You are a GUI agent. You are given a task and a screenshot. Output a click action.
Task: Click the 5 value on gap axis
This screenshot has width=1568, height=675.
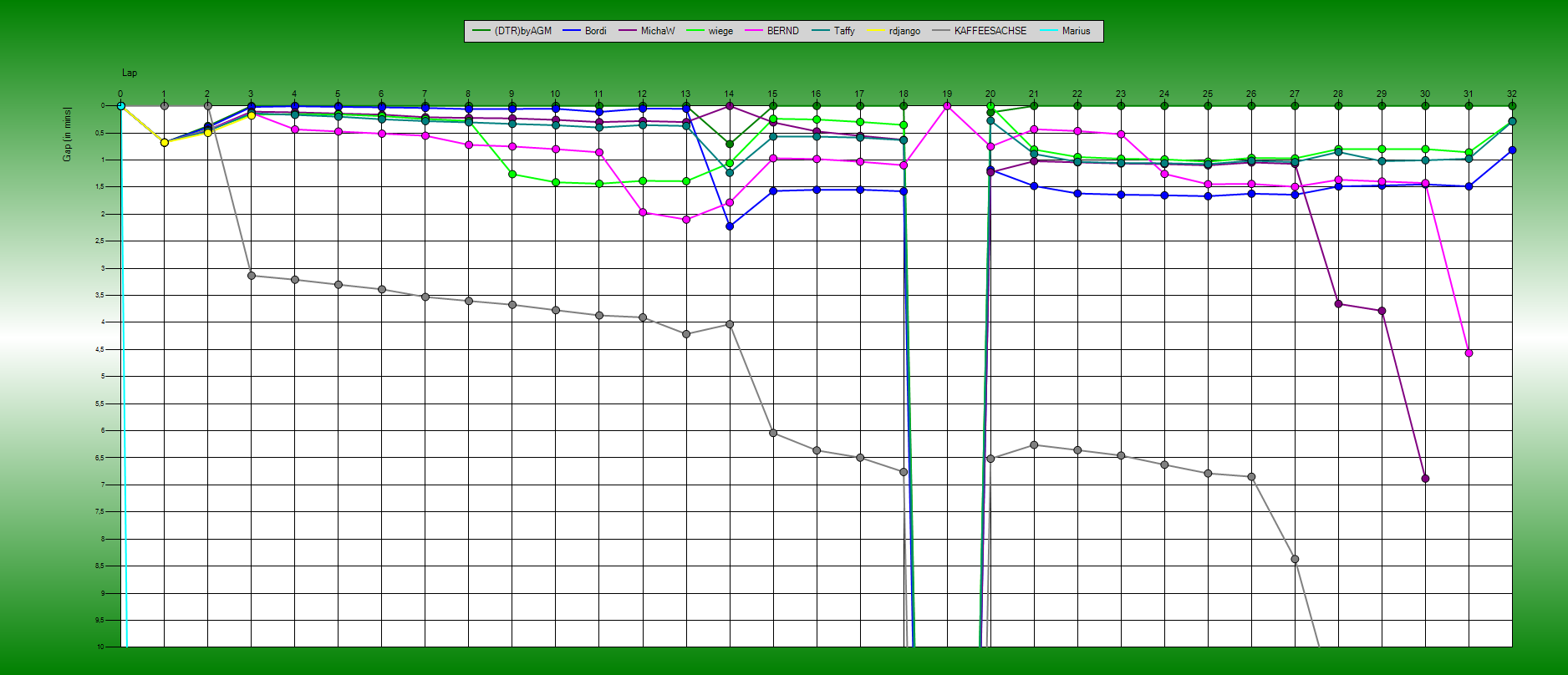(x=103, y=377)
